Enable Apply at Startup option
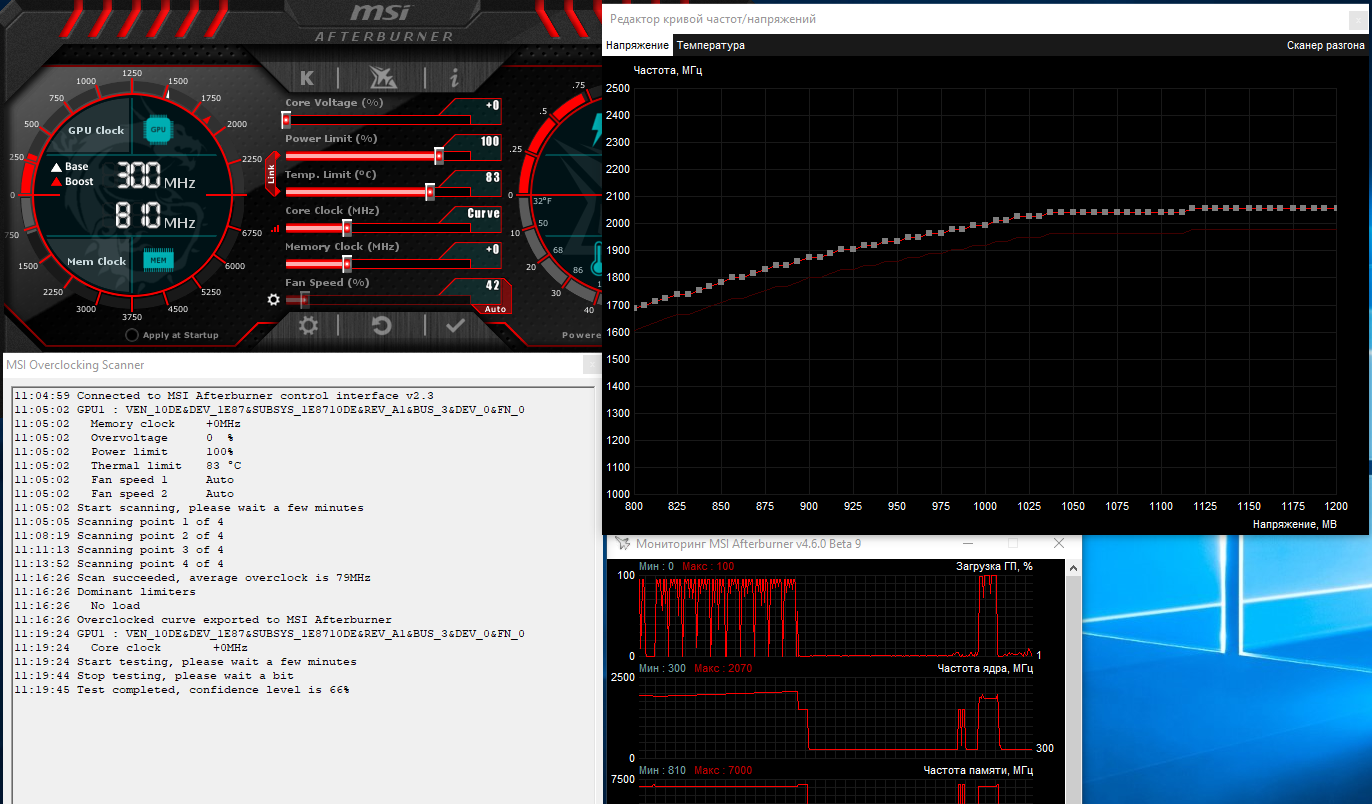Screen dimensions: 1372x804 pyautogui.click(x=132, y=335)
